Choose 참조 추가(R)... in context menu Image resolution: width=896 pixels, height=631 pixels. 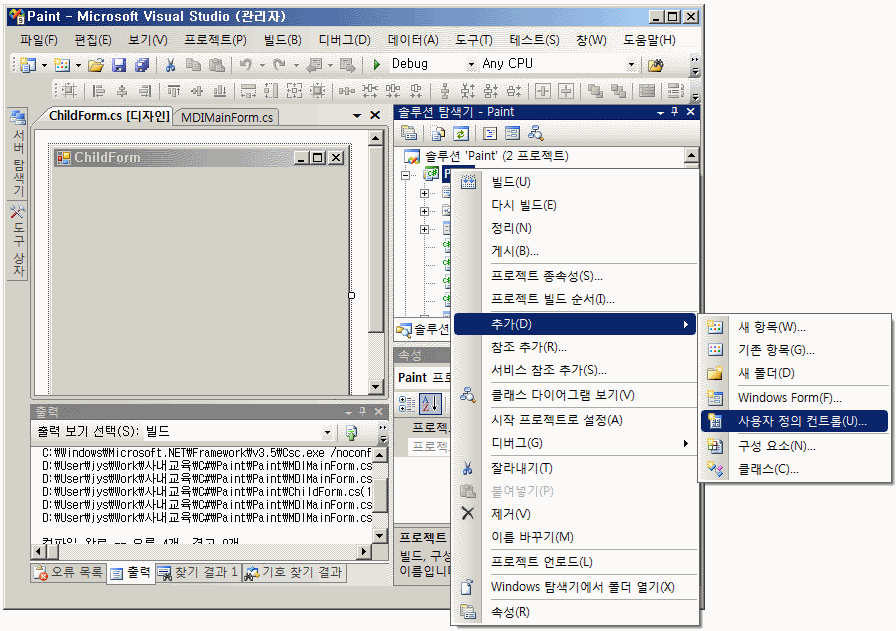575,347
